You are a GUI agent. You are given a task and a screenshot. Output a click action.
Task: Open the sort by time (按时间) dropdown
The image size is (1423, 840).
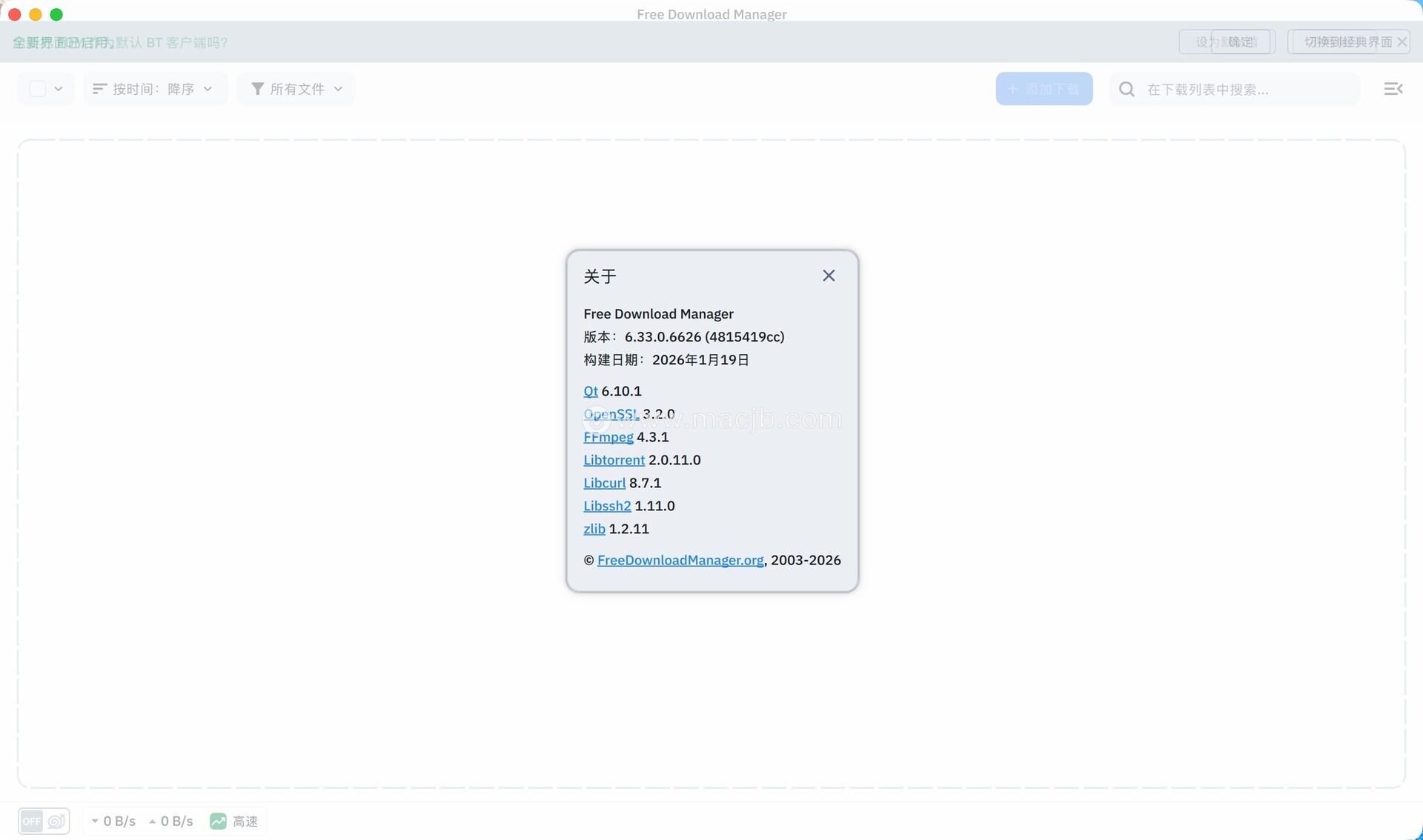click(154, 89)
